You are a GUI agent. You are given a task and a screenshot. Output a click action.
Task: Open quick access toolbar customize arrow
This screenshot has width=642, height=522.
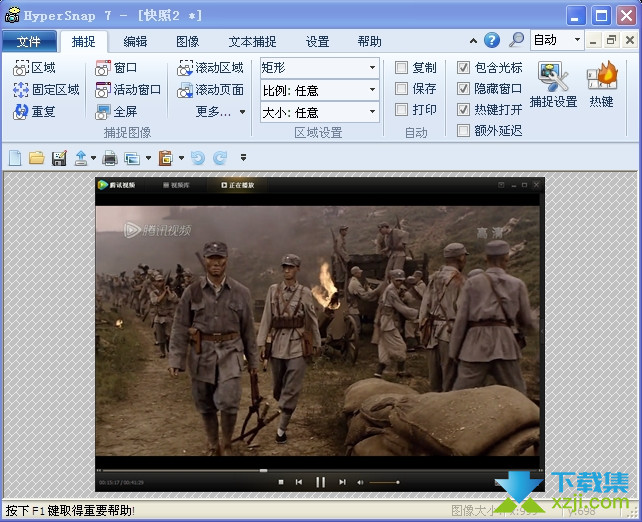(x=243, y=158)
